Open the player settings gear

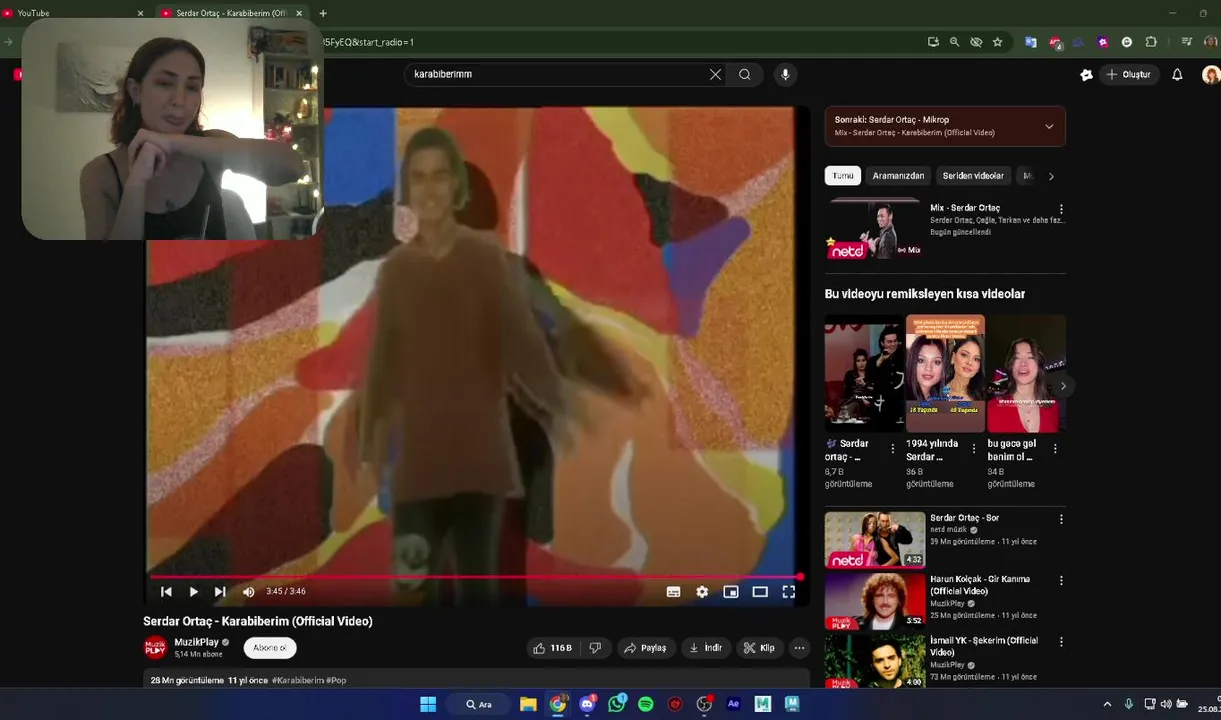point(702,592)
